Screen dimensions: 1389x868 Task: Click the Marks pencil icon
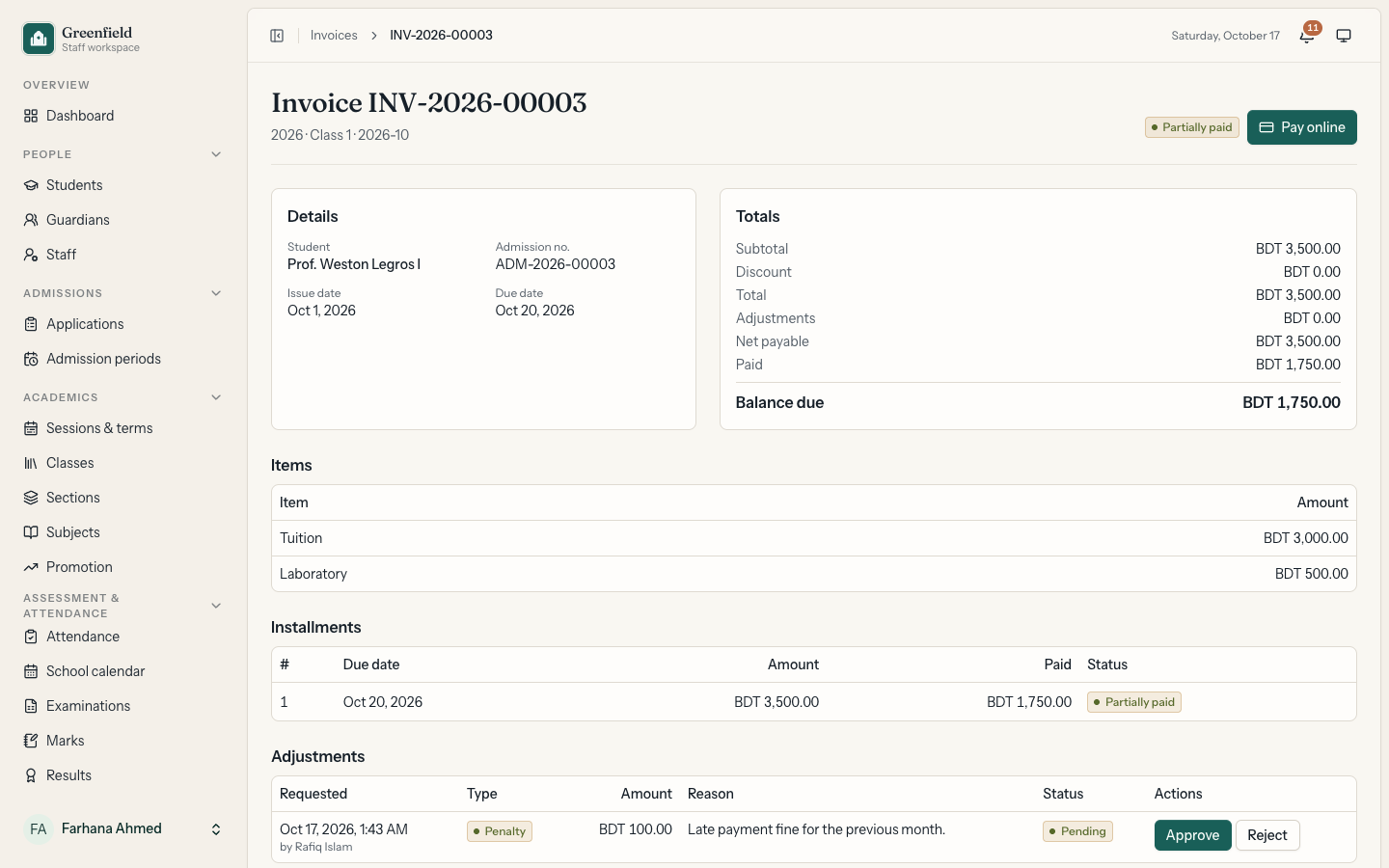coord(31,741)
